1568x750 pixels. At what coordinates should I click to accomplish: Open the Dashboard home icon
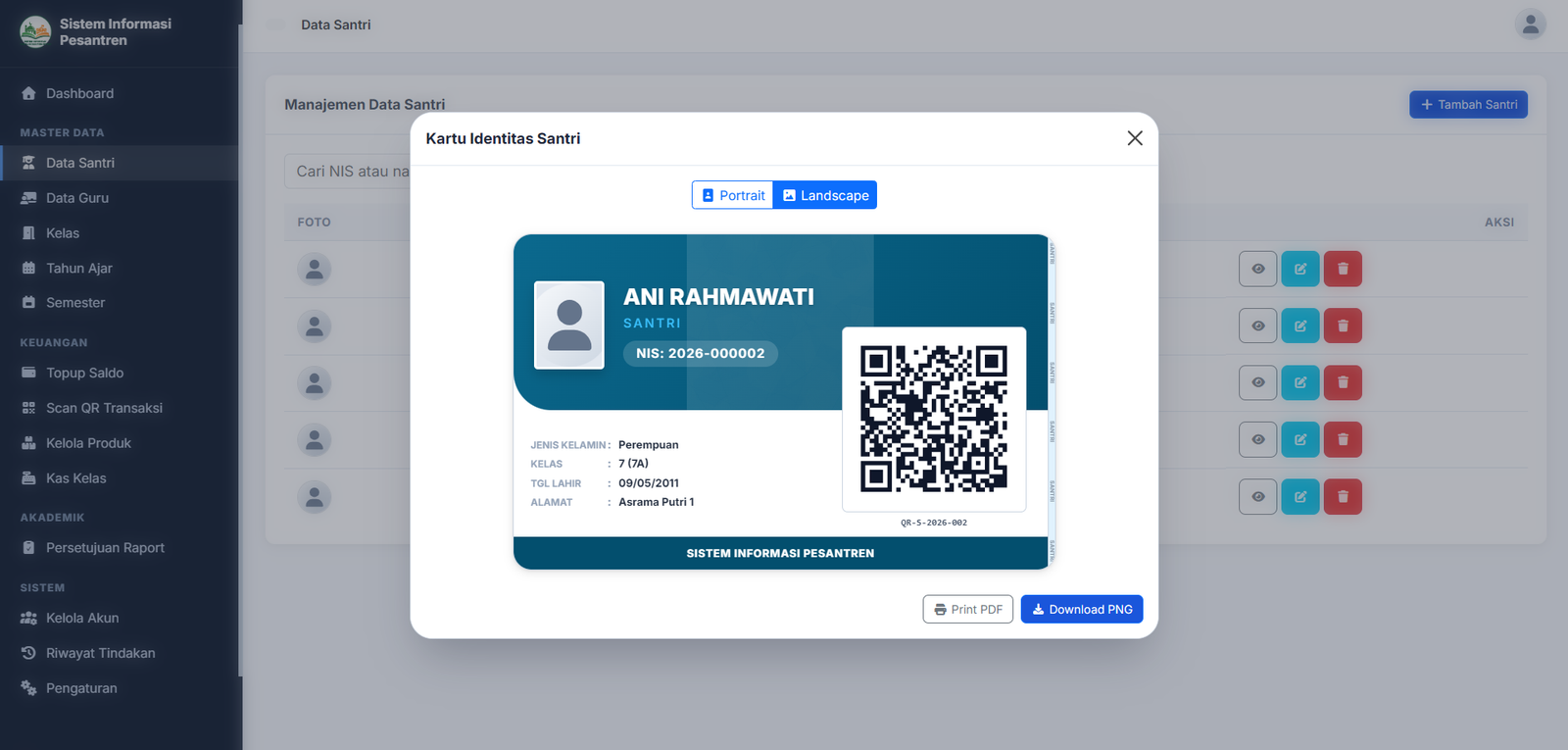pyautogui.click(x=28, y=93)
